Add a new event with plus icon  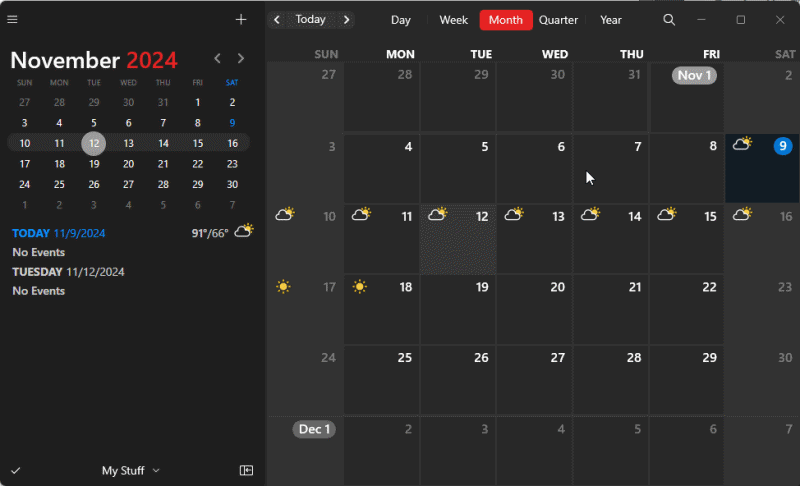point(241,19)
